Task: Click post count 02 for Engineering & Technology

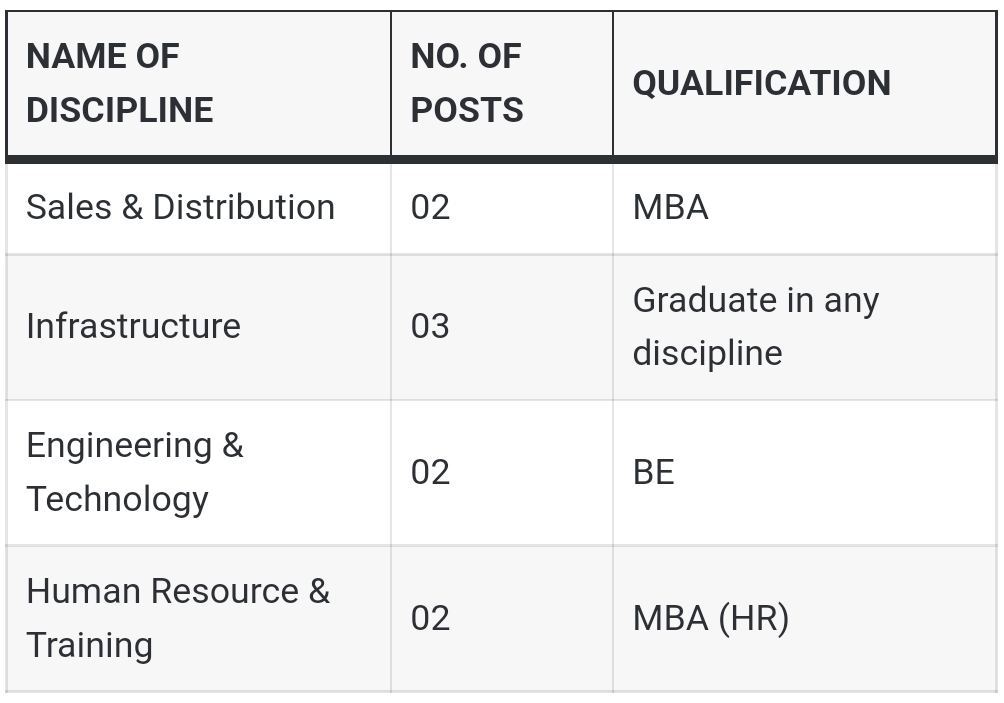Action: click(430, 472)
